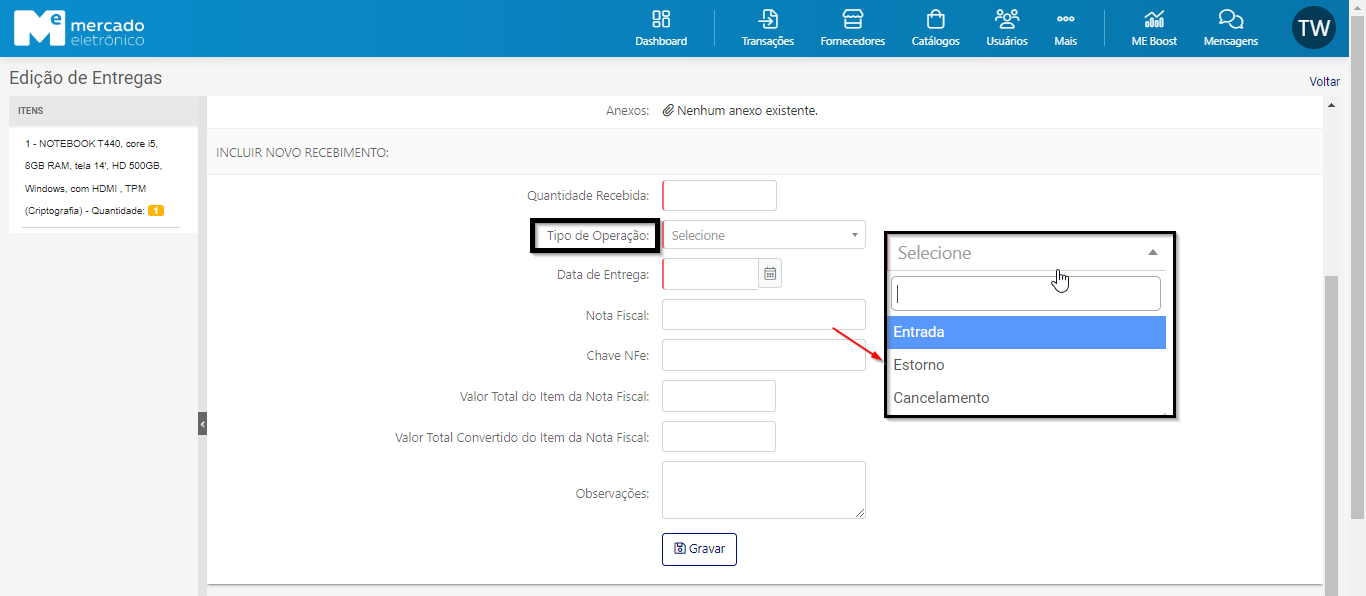Click the TW user avatar
The width and height of the screenshot is (1366, 596).
pos(1313,28)
